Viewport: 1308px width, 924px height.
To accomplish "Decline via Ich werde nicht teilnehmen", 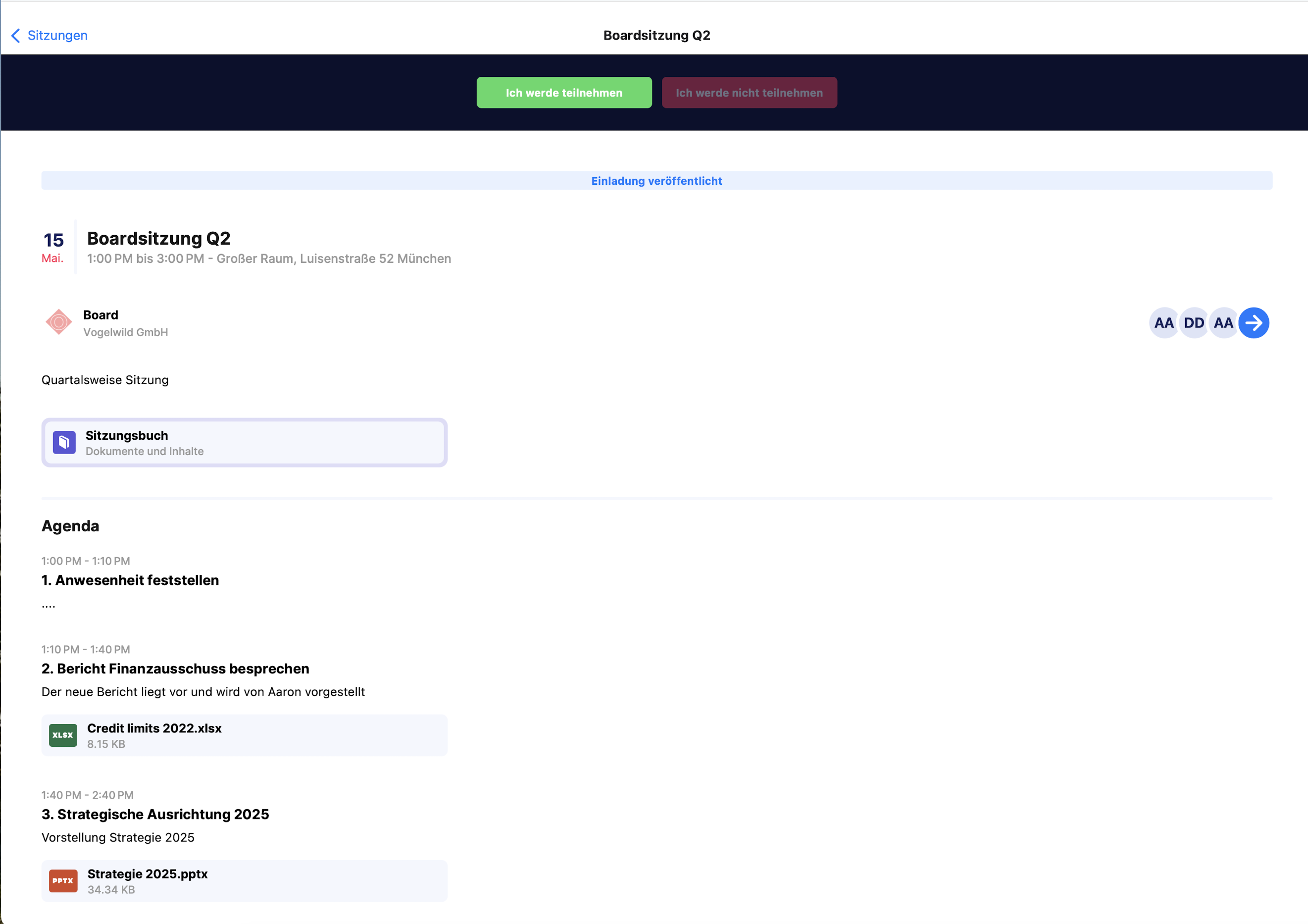I will [749, 92].
